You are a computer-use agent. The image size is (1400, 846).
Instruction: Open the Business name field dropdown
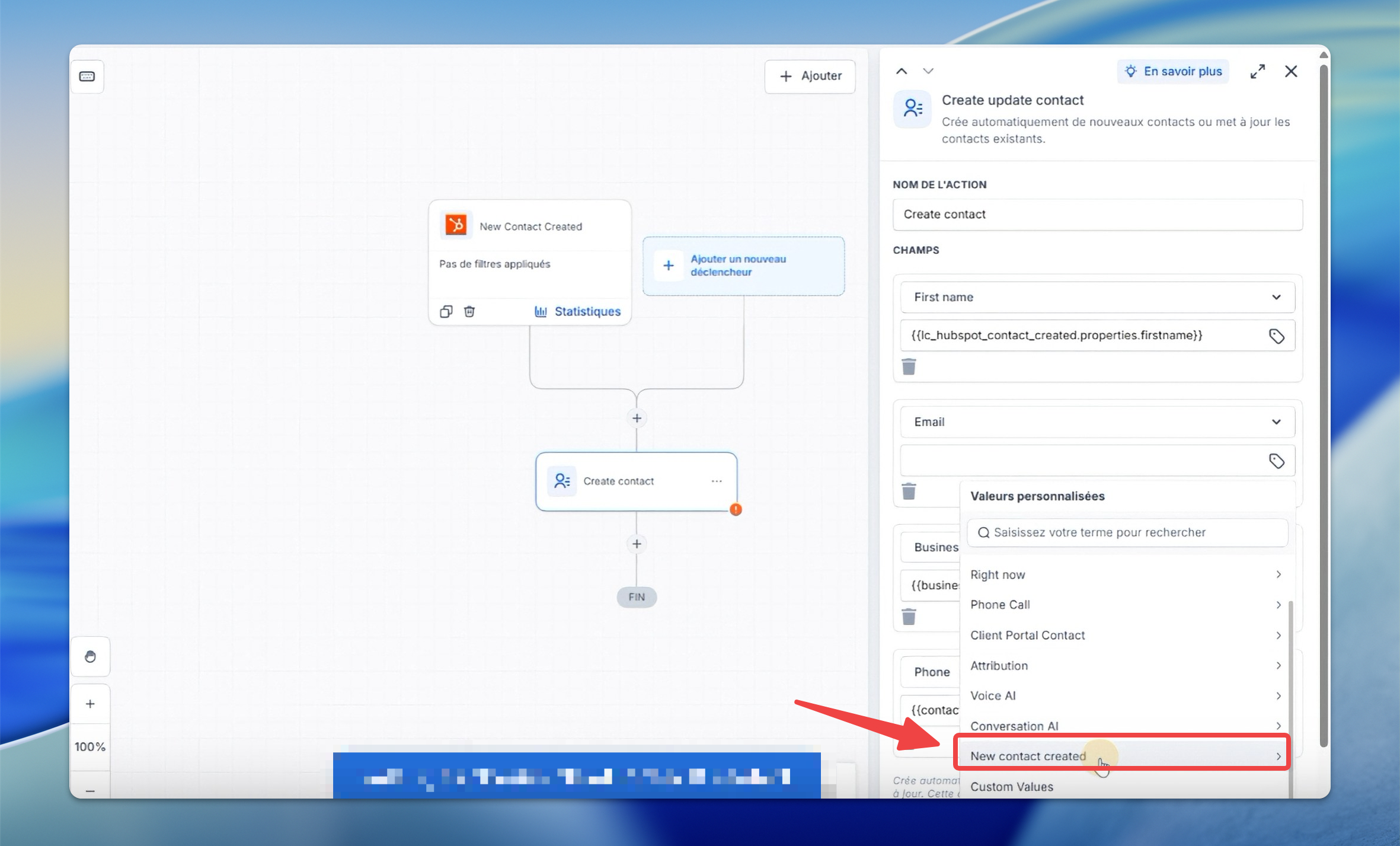pyautogui.click(x=931, y=547)
